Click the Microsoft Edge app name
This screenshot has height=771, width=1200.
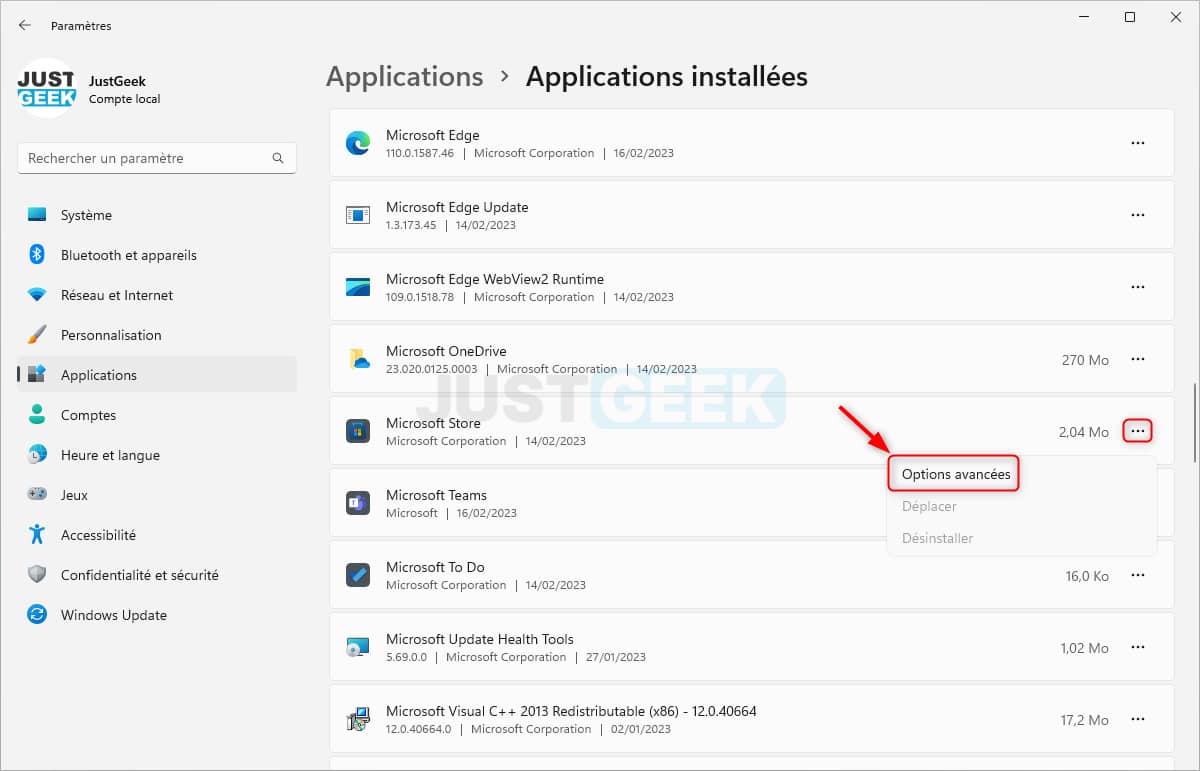[x=433, y=135]
